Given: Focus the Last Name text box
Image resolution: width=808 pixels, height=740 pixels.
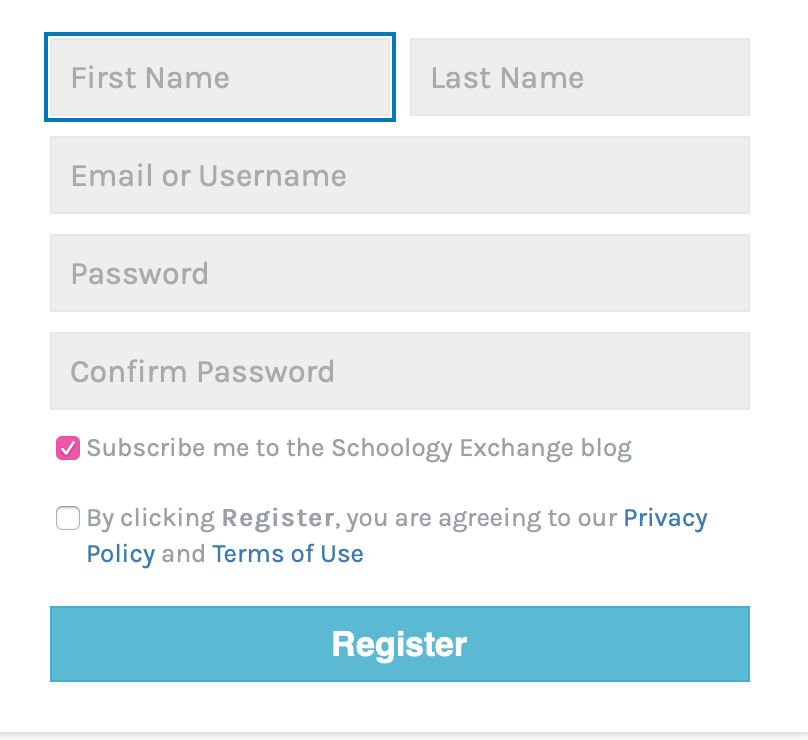Looking at the screenshot, I should coord(579,77).
